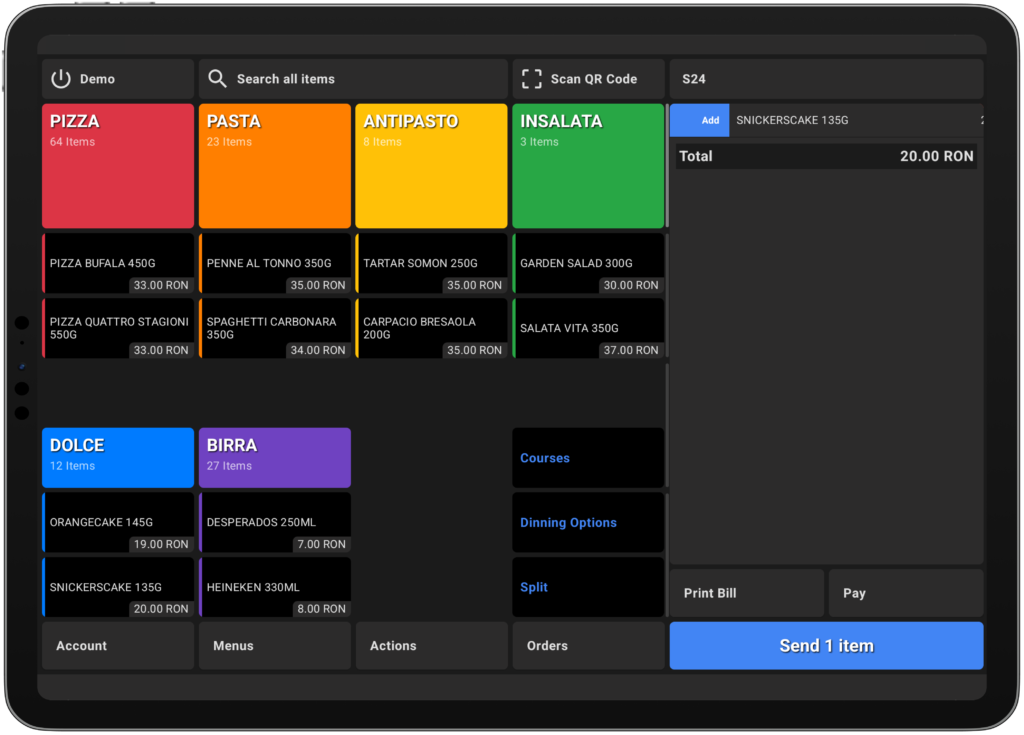Add Pizza Quattro Stagioni 550G

tap(118, 328)
